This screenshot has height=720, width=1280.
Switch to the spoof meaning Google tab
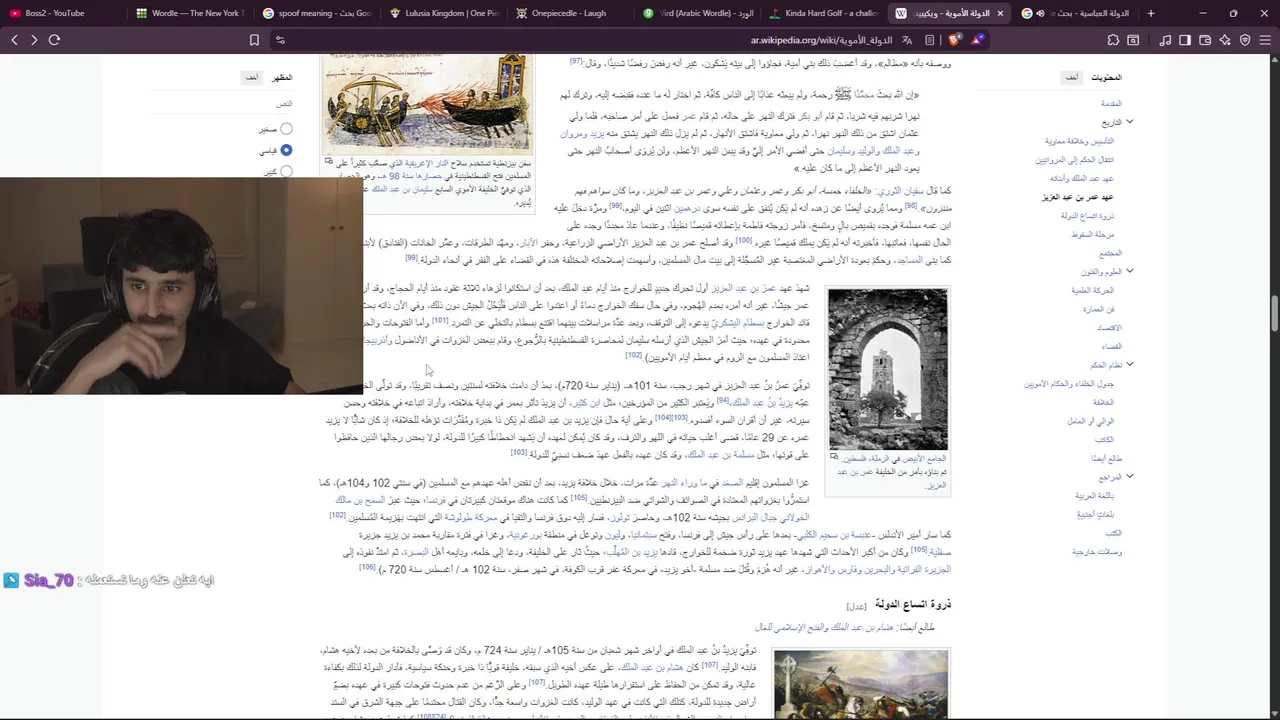click(317, 13)
